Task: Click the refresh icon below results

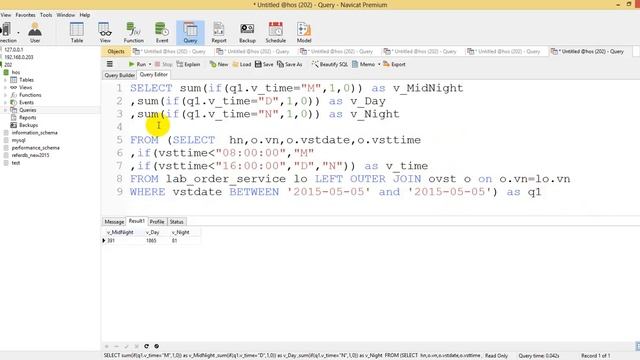Action: (147, 346)
